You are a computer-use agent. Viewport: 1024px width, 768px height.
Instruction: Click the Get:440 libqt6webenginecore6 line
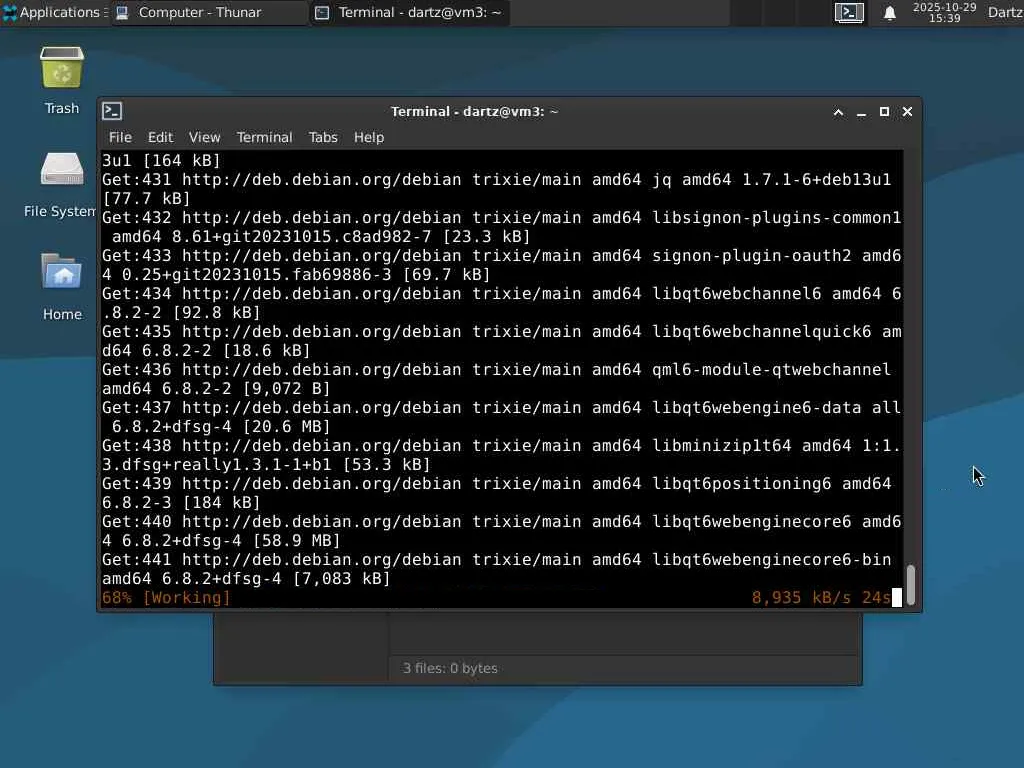(502, 531)
